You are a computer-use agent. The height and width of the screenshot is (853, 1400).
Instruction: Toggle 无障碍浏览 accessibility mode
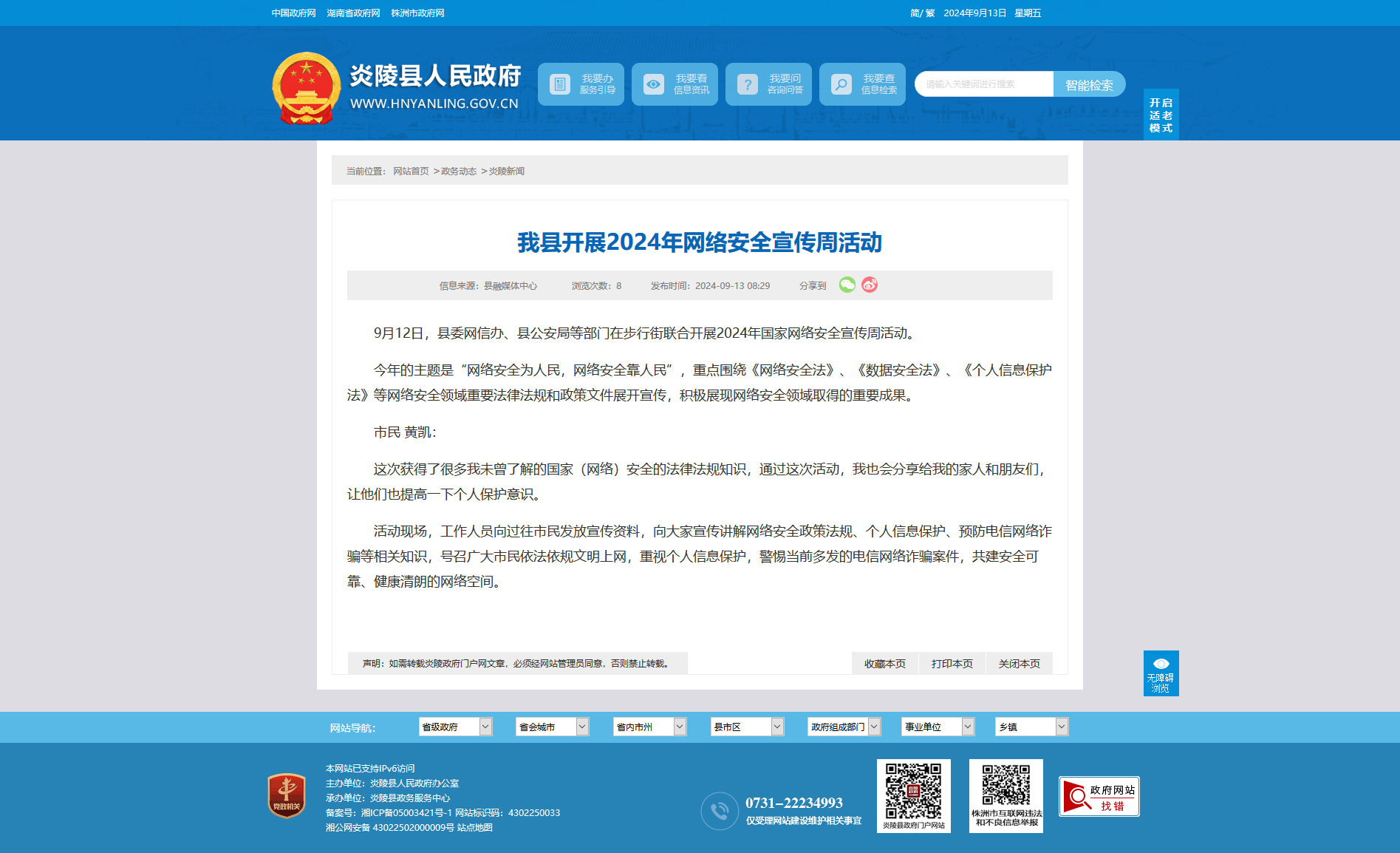1161,673
